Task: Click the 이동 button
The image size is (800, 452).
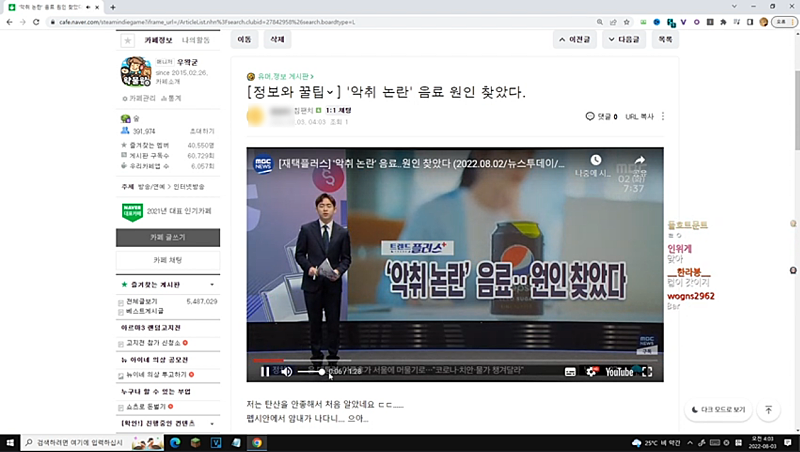Action: click(x=244, y=39)
